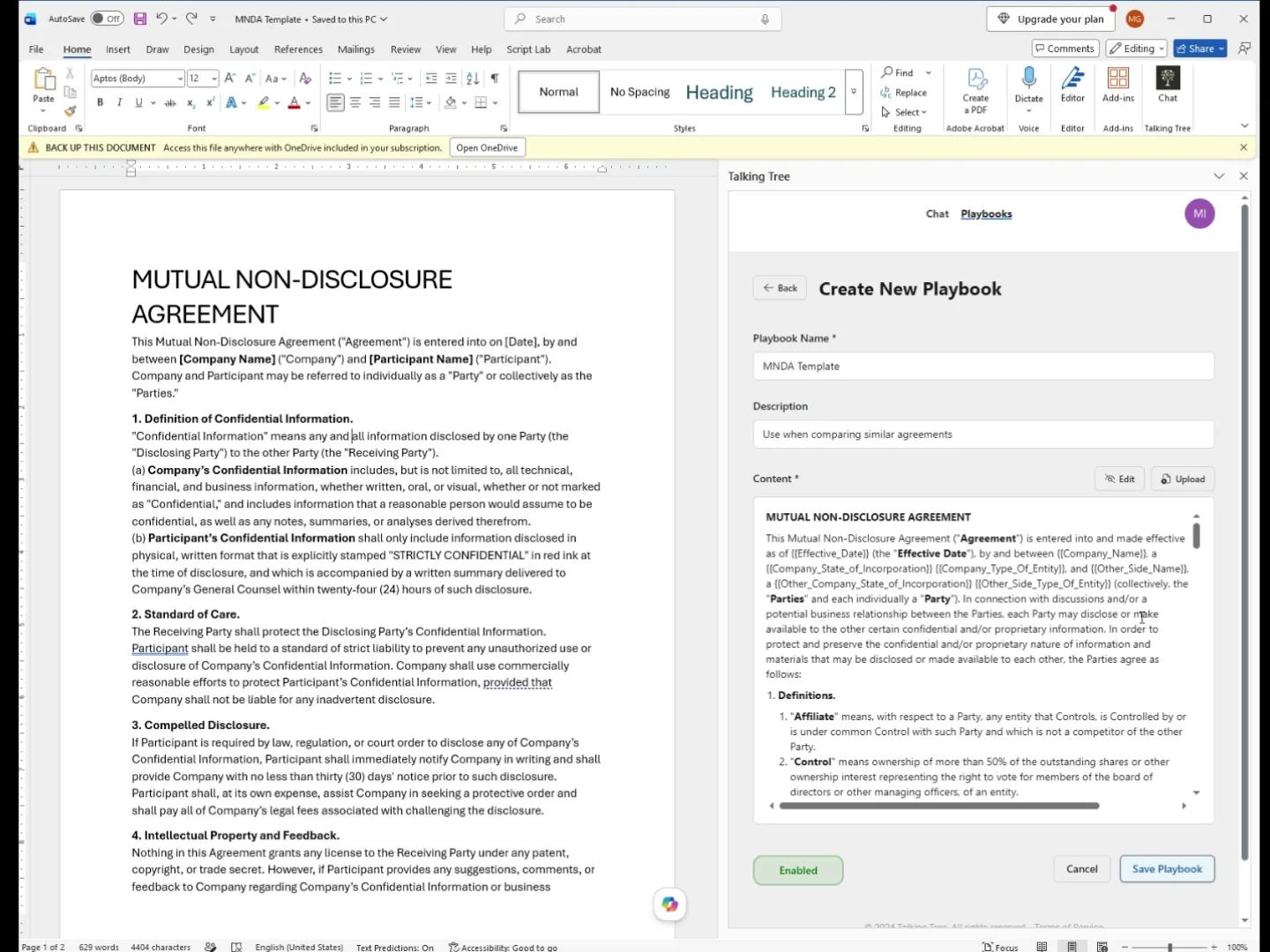Open font color dropdown arrow
Viewport: 1270px width, 952px height.
pyautogui.click(x=309, y=103)
